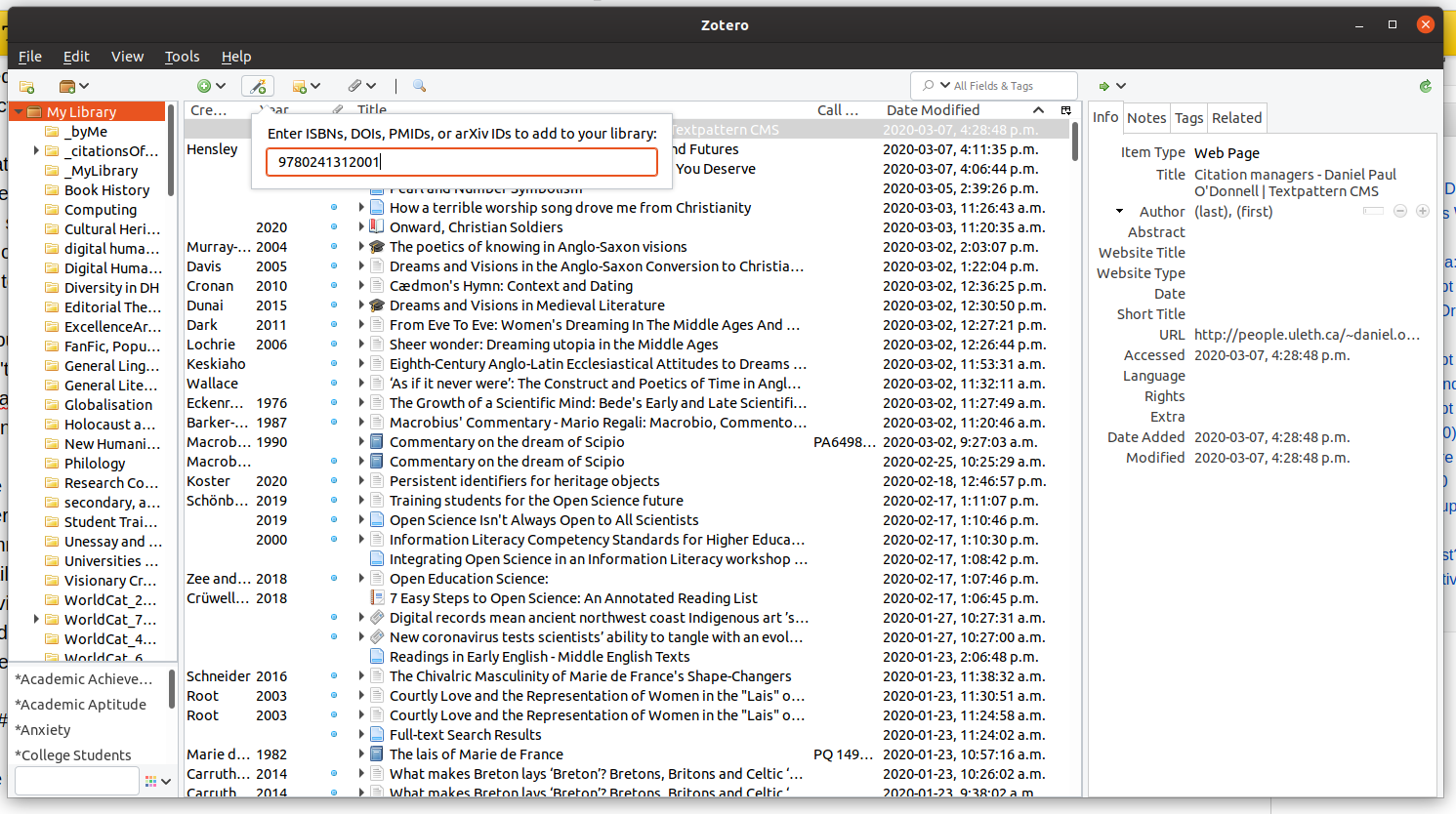Select the Globalisation collection
Viewport: 1456px width, 814px height.
coord(108,405)
